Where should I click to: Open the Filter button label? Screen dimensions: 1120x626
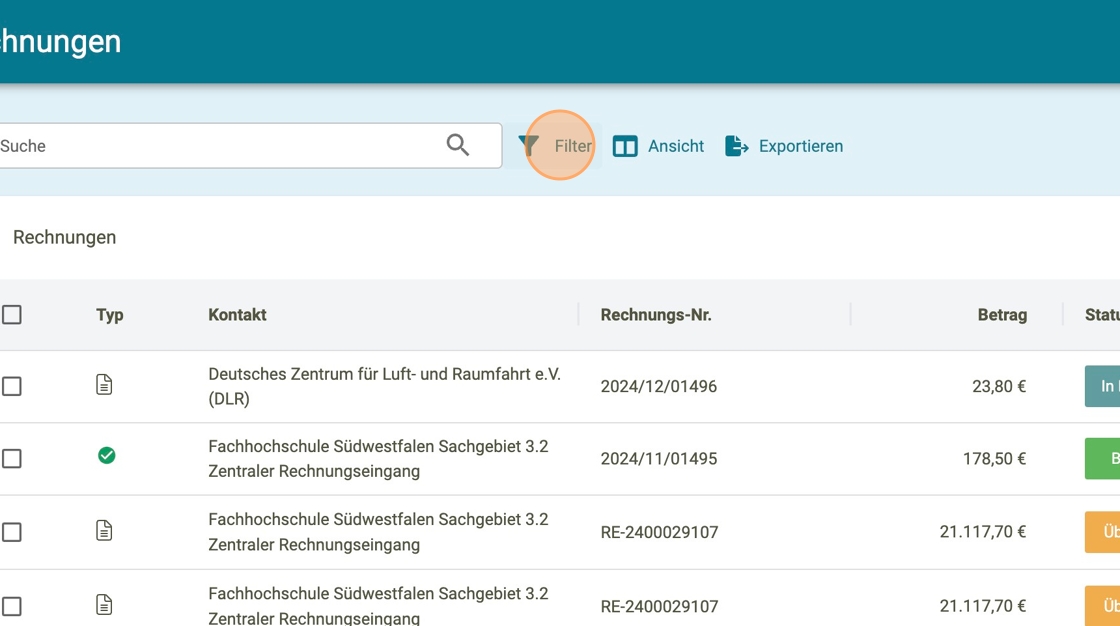coord(574,146)
